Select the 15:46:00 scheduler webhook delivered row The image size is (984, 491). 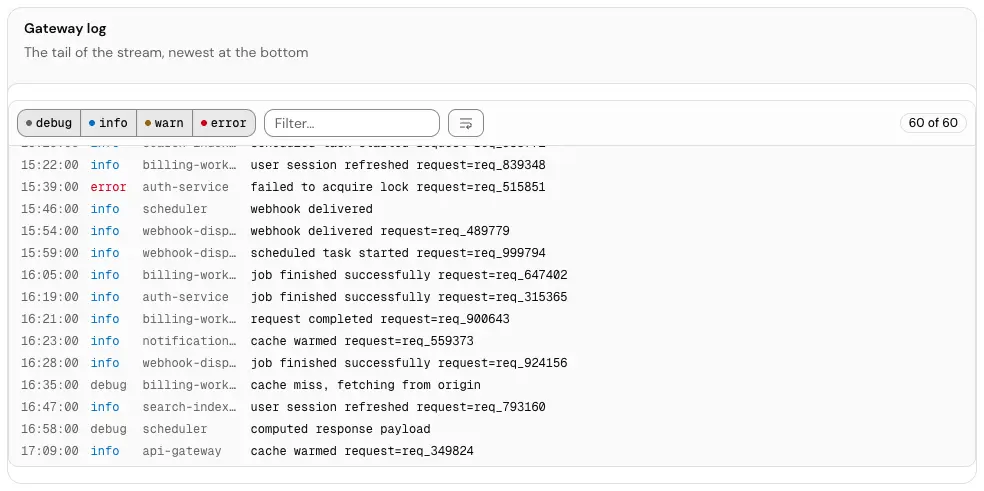point(492,209)
